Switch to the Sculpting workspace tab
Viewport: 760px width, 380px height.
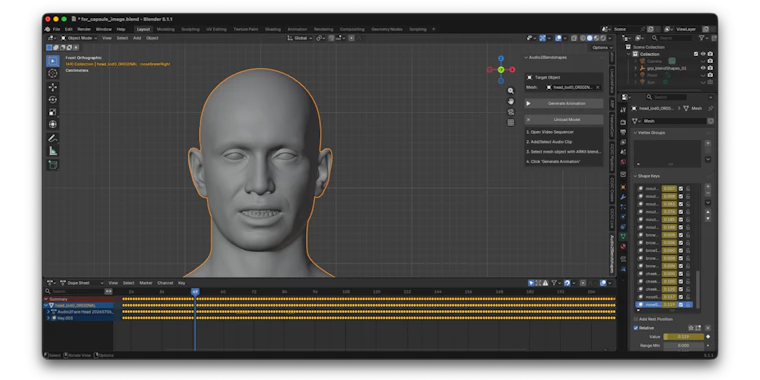tap(190, 29)
